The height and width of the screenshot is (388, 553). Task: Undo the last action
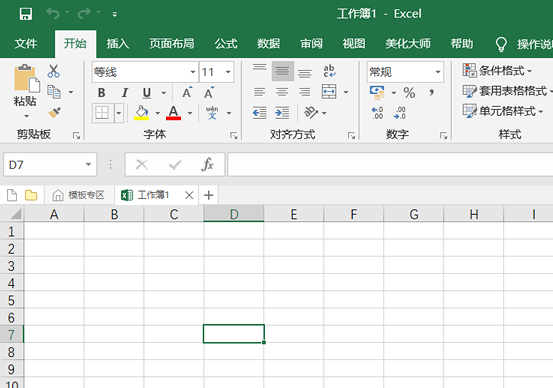(x=53, y=14)
